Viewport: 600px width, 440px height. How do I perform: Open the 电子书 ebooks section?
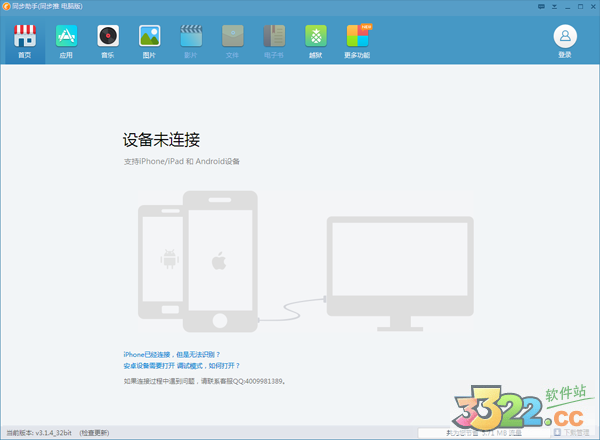(x=274, y=42)
